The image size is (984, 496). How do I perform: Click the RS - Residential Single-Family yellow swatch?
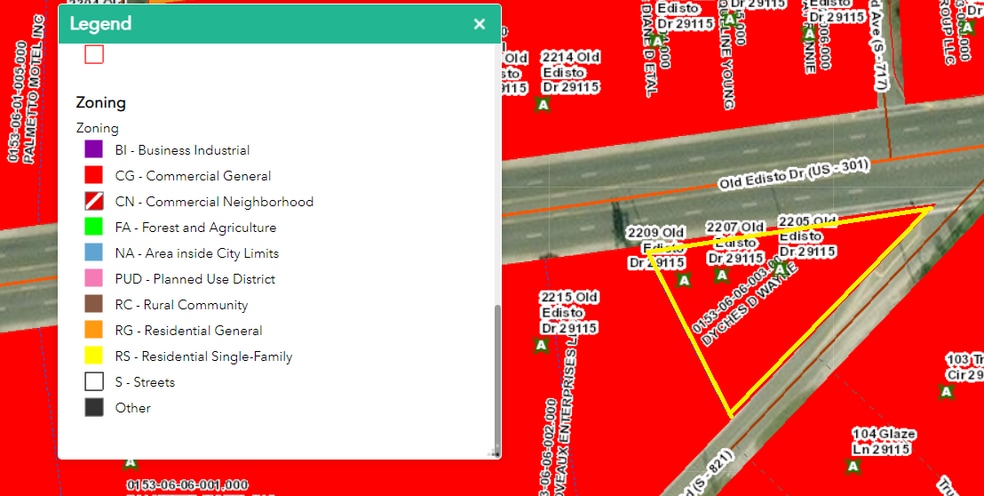coord(94,356)
